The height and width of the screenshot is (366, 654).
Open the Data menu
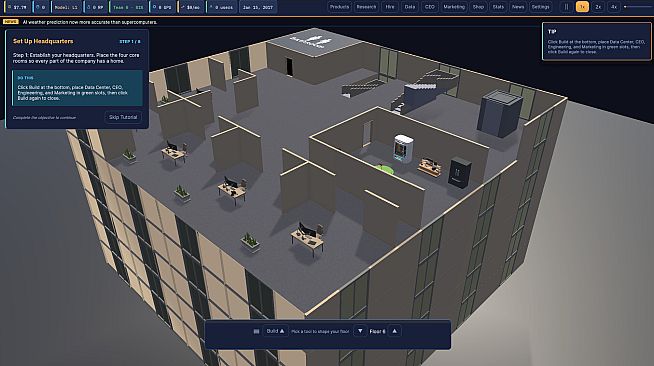(x=410, y=7)
